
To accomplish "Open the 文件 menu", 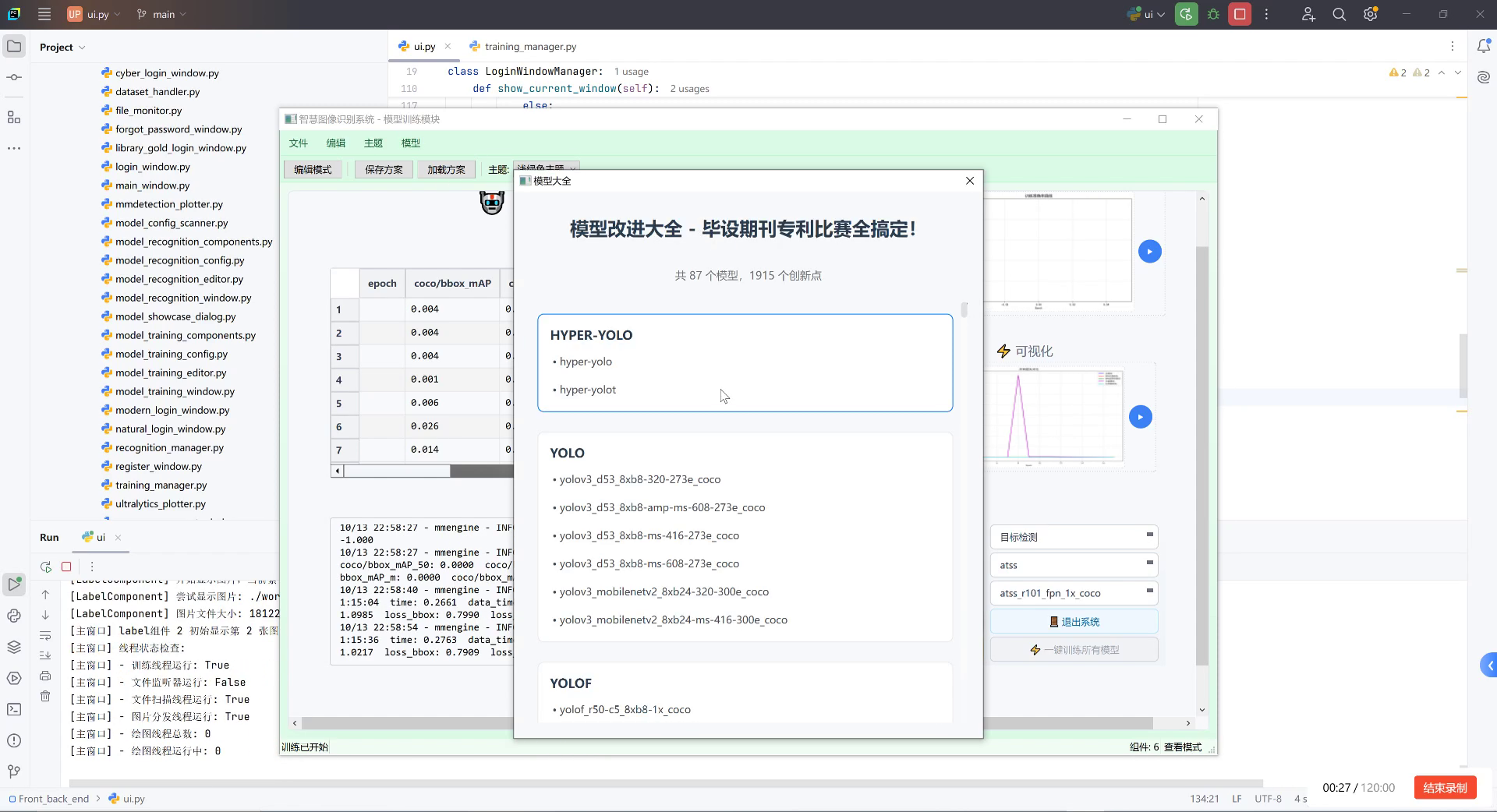I will 299,143.
